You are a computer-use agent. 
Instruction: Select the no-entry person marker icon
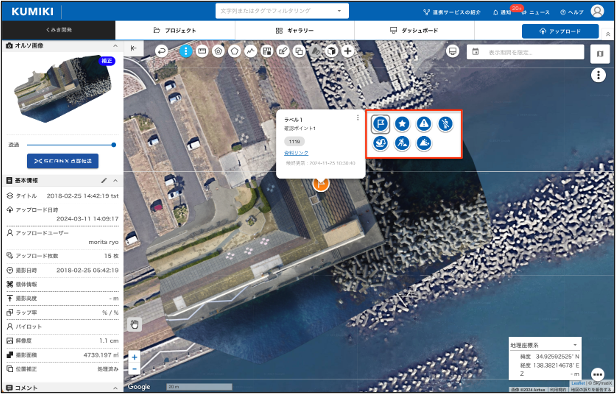pyautogui.click(x=446, y=124)
